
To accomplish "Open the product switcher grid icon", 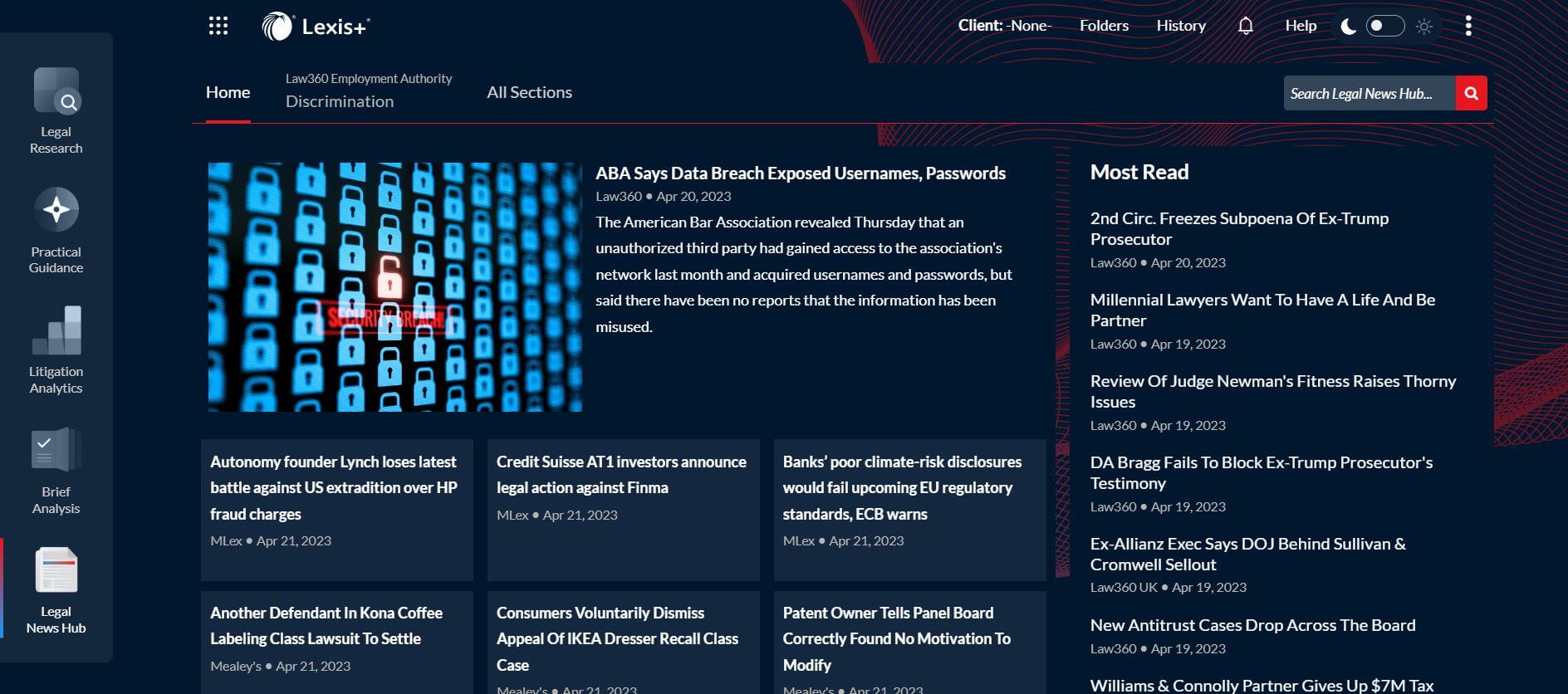I will [x=218, y=26].
